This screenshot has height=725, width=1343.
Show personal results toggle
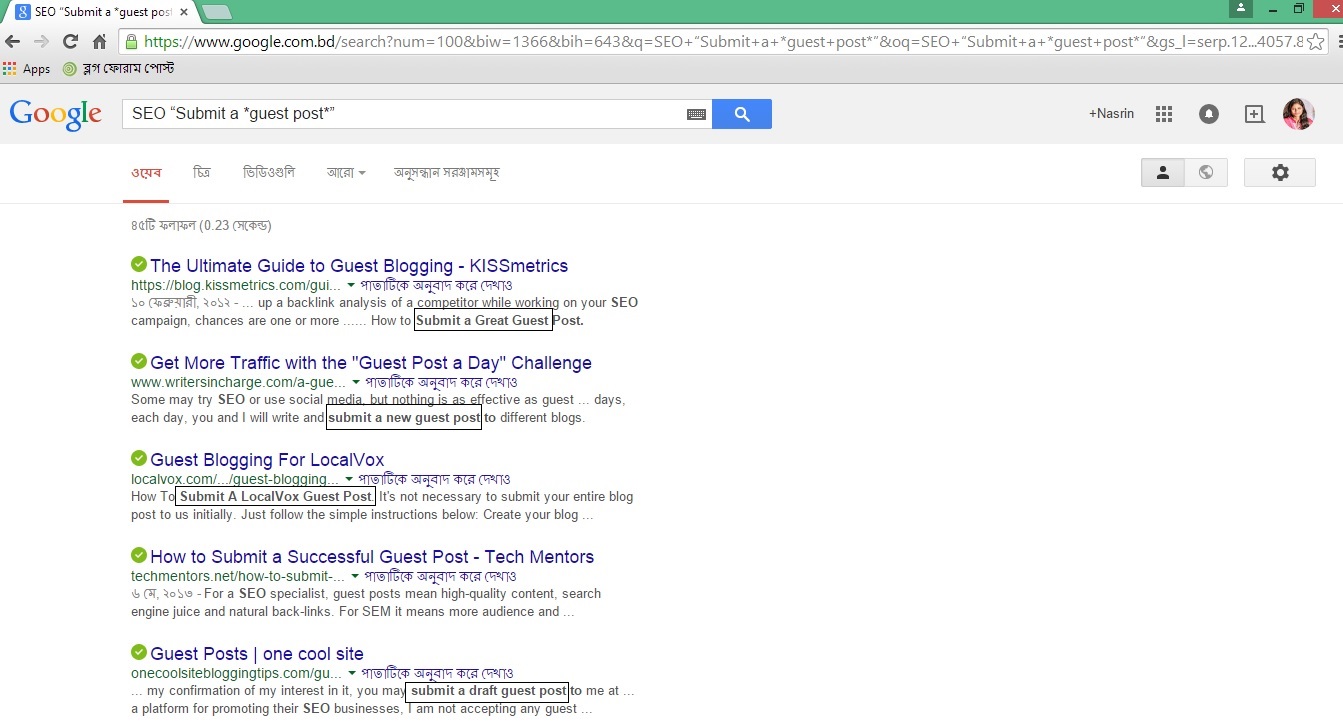click(x=1163, y=173)
